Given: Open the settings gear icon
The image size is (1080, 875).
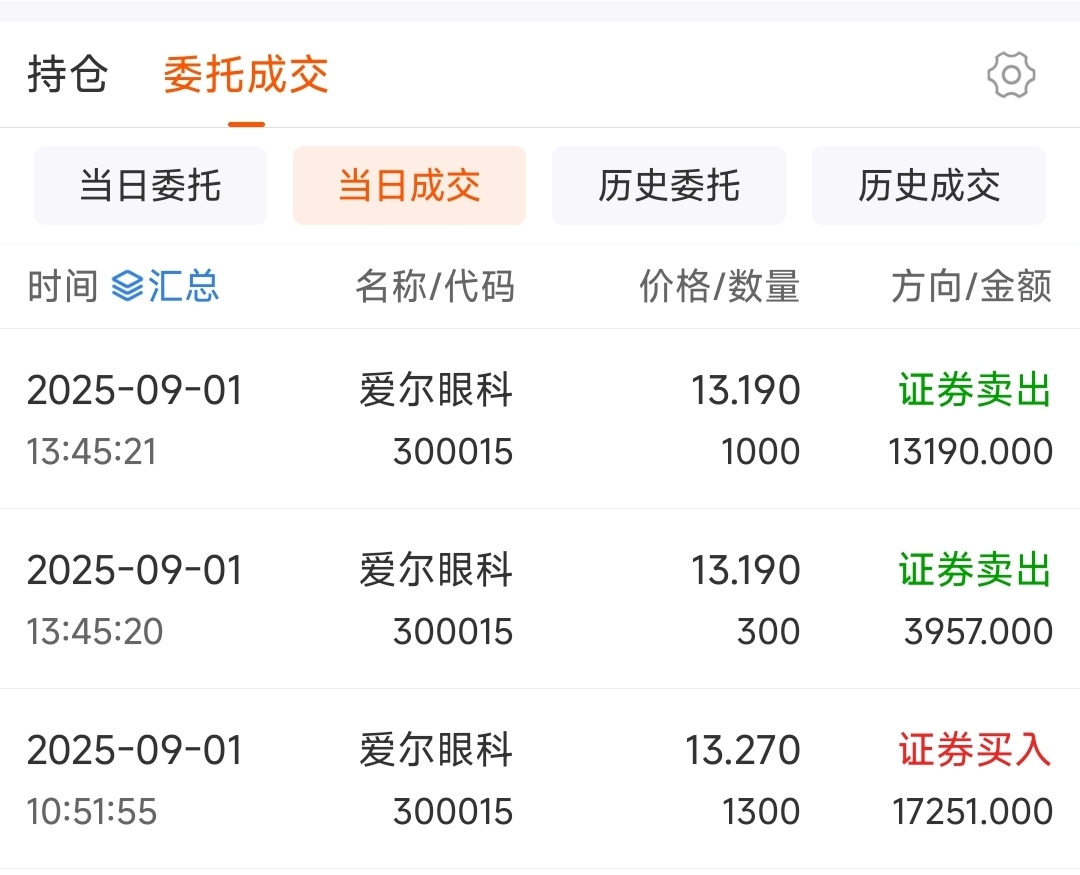Looking at the screenshot, I should [x=1010, y=74].
